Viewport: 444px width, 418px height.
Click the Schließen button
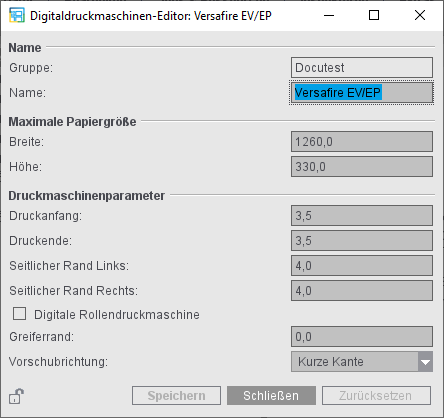(x=271, y=396)
